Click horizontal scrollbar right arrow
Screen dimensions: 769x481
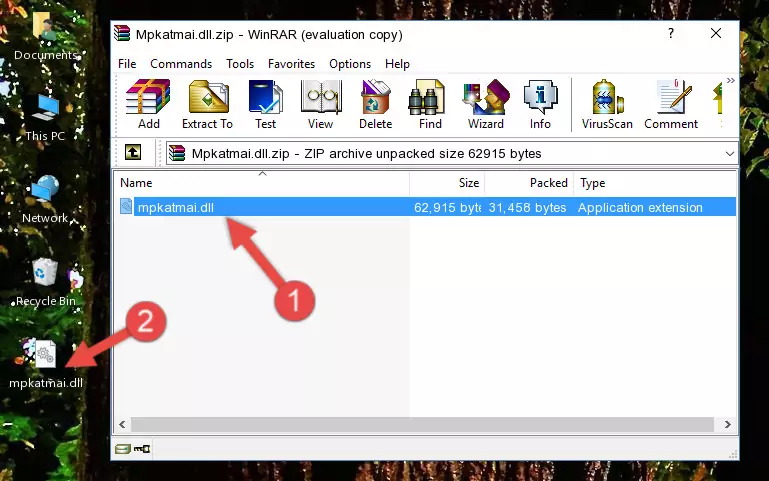pyautogui.click(x=728, y=424)
